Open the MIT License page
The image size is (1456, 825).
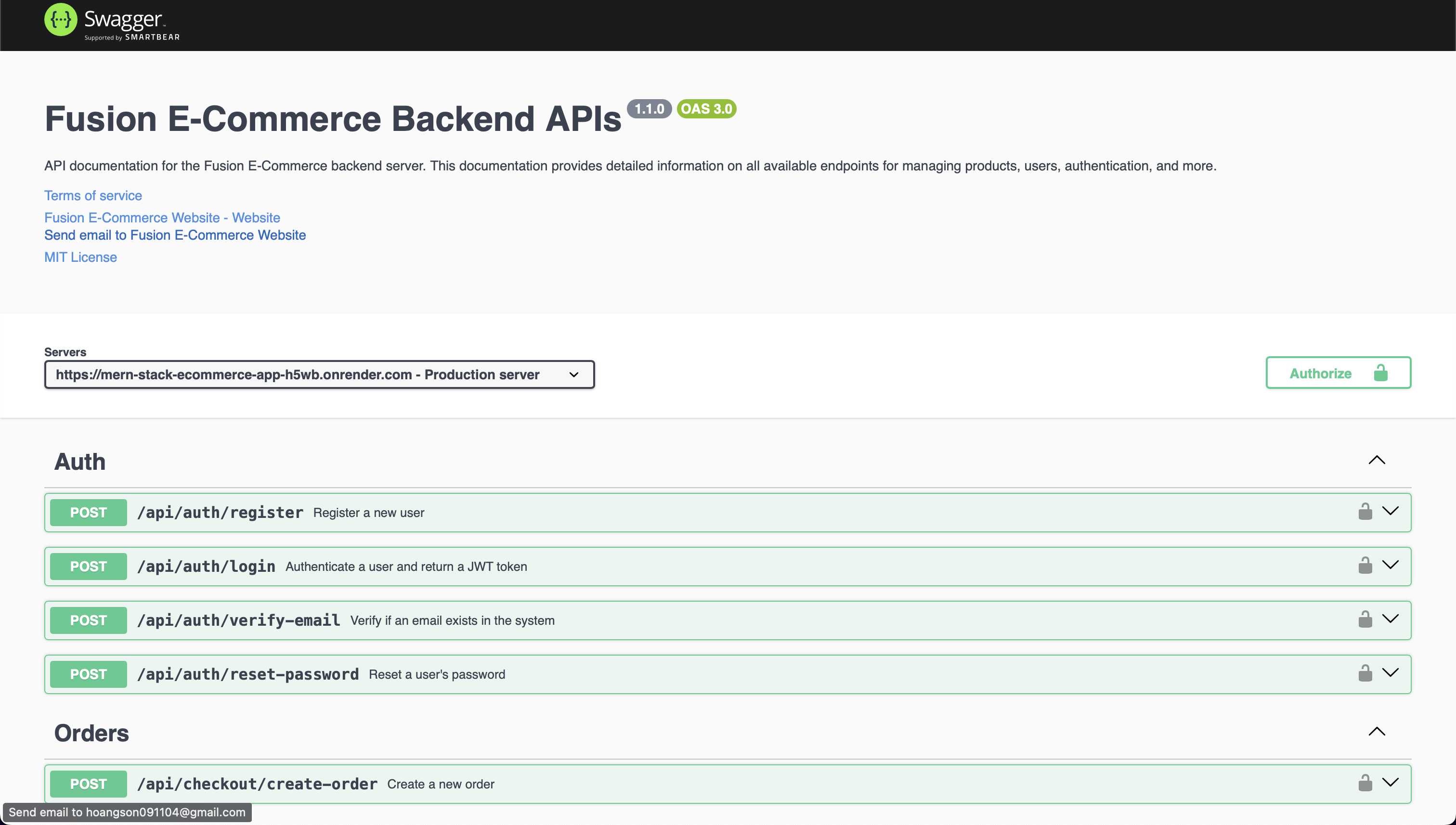click(80, 257)
